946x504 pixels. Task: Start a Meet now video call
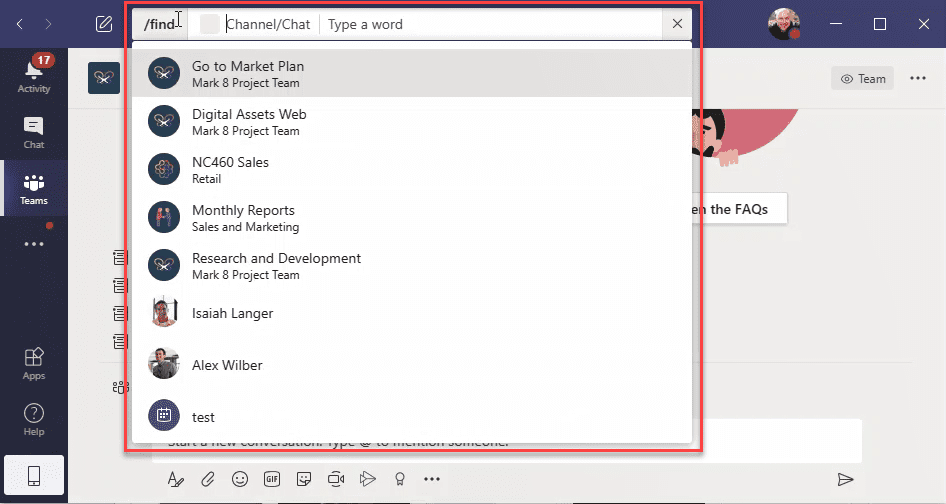pyautogui.click(x=336, y=479)
